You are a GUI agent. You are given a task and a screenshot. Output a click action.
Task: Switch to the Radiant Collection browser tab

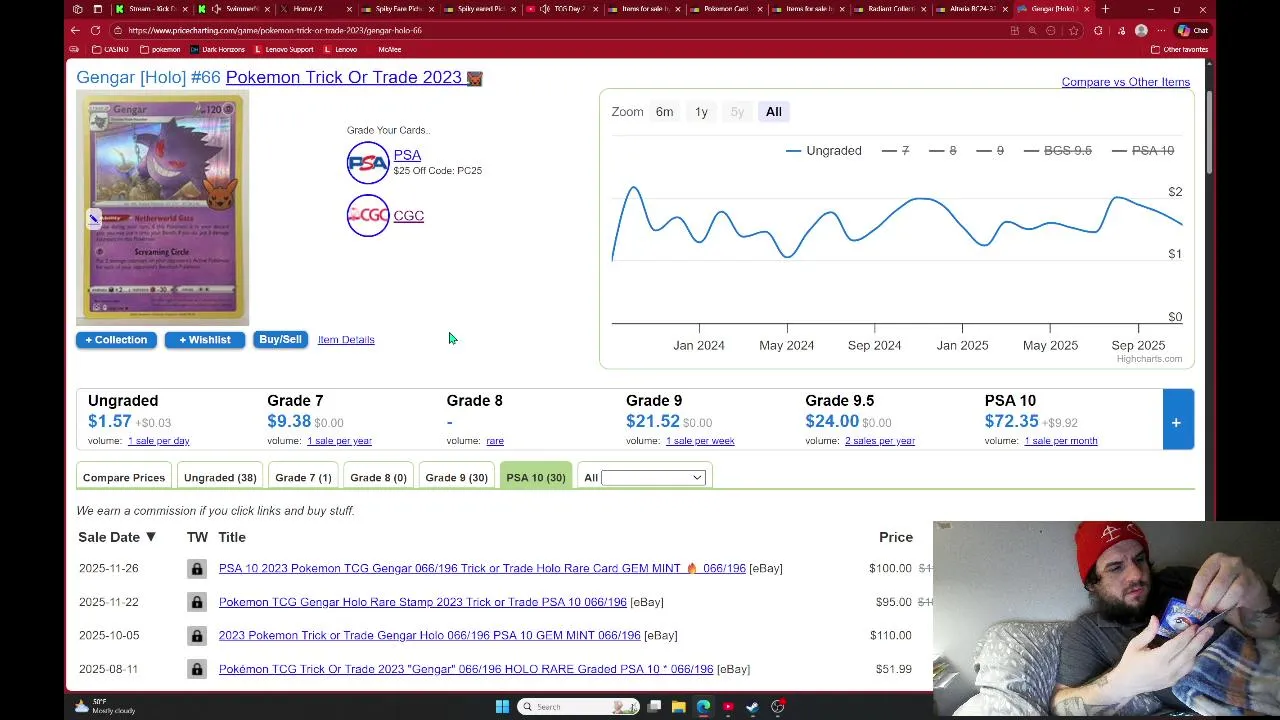tap(891, 9)
